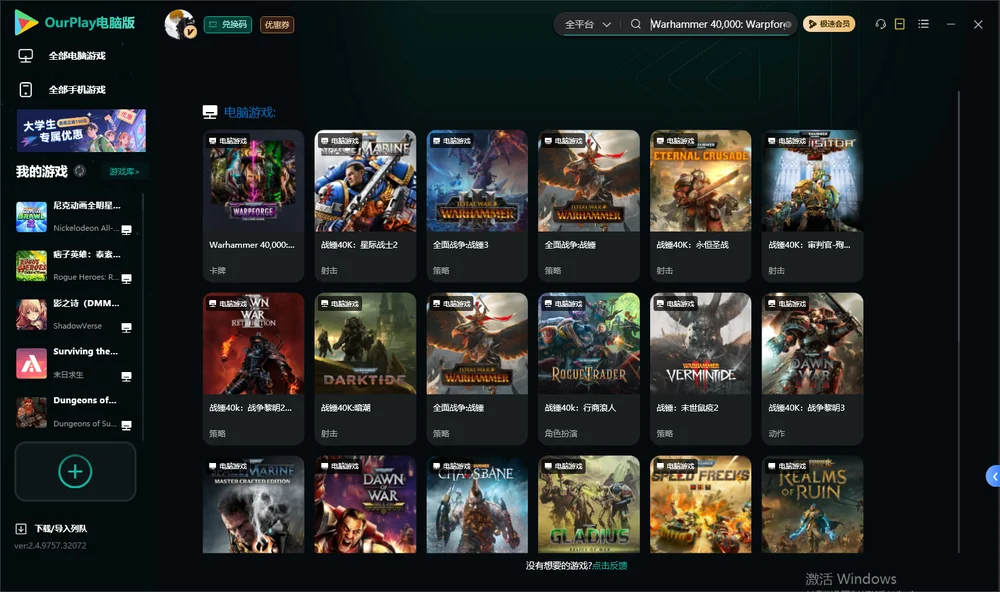Open Warhammer 40,000 Warpforge card
This screenshot has height=592, width=1000.
pyautogui.click(x=253, y=205)
